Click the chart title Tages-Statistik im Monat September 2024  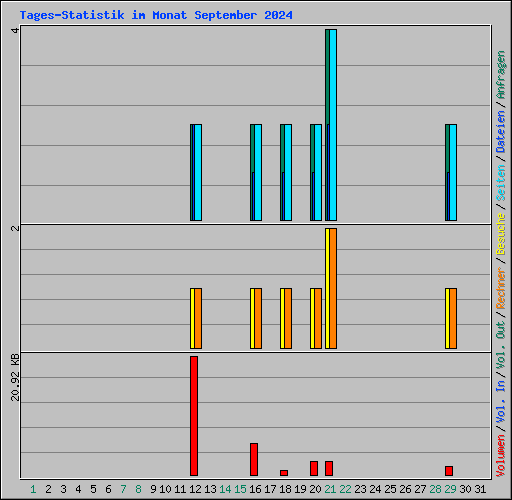pos(156,15)
